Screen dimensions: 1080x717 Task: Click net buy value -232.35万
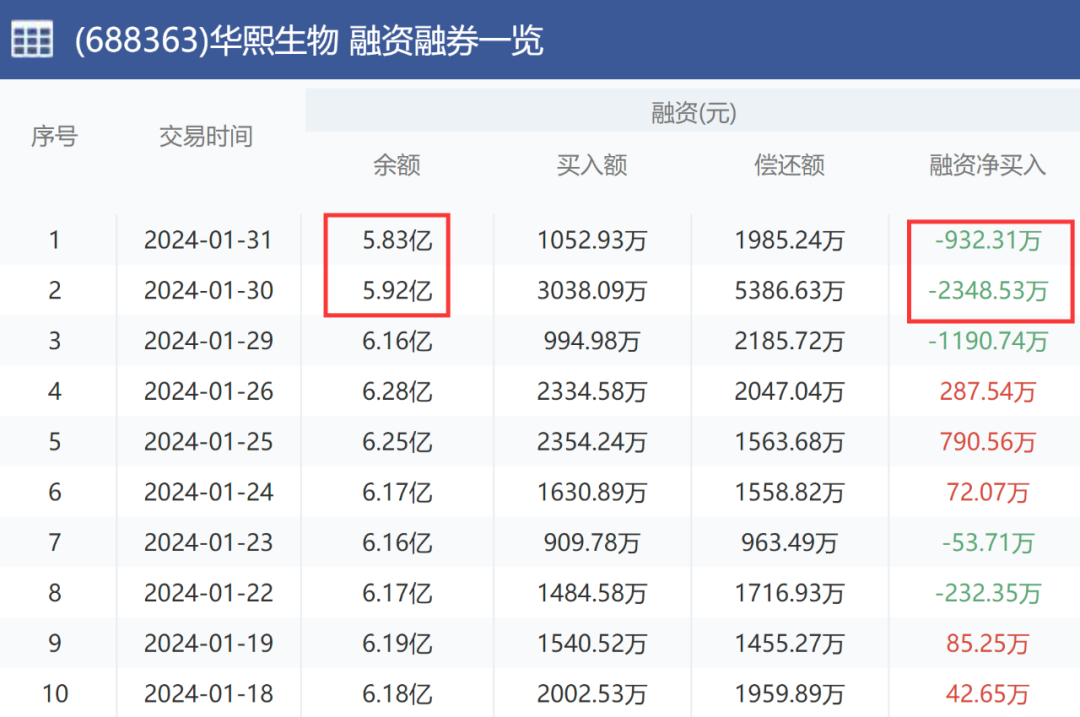tap(988, 592)
